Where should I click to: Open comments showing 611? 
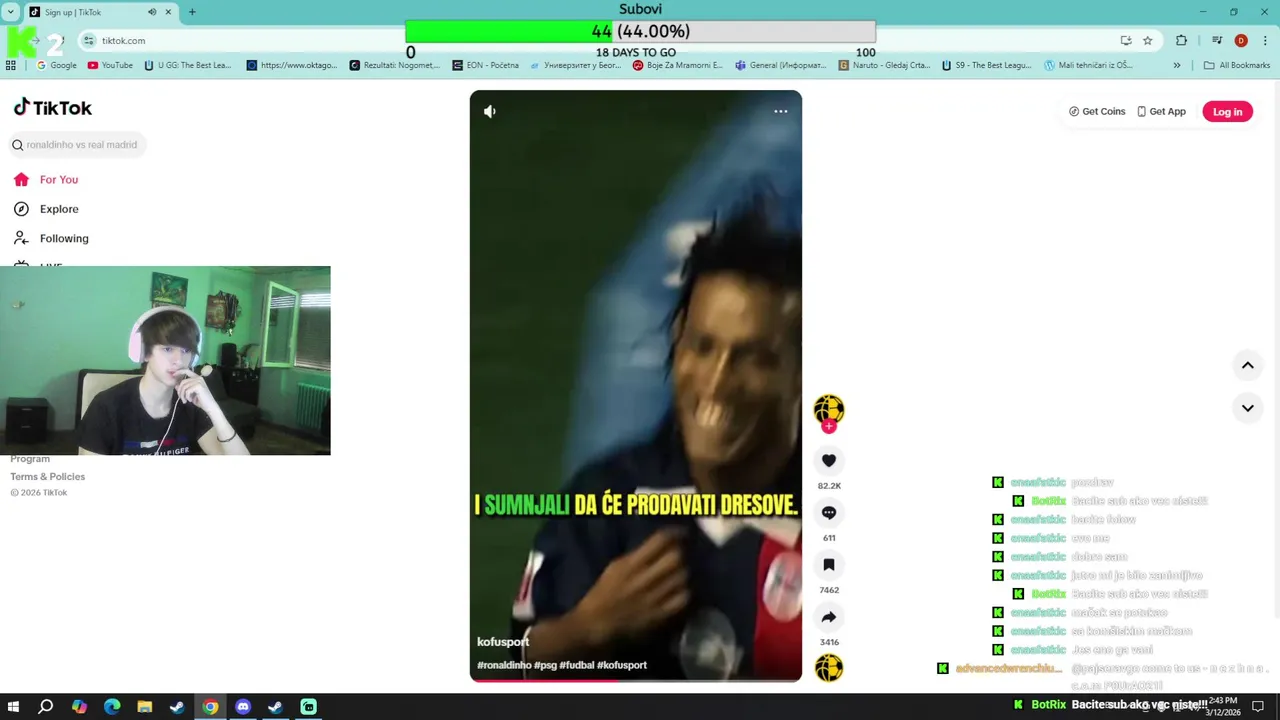coord(829,513)
